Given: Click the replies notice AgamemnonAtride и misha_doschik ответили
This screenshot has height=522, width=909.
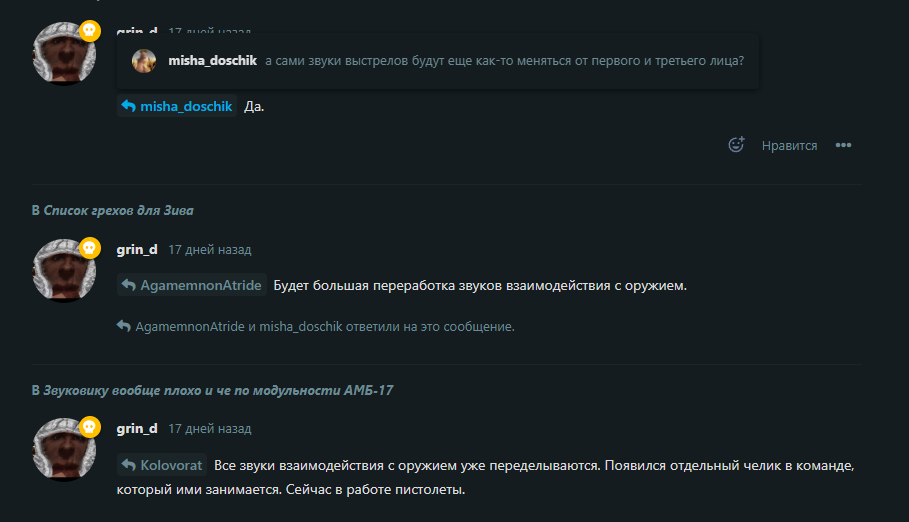Looking at the screenshot, I should pyautogui.click(x=315, y=327).
